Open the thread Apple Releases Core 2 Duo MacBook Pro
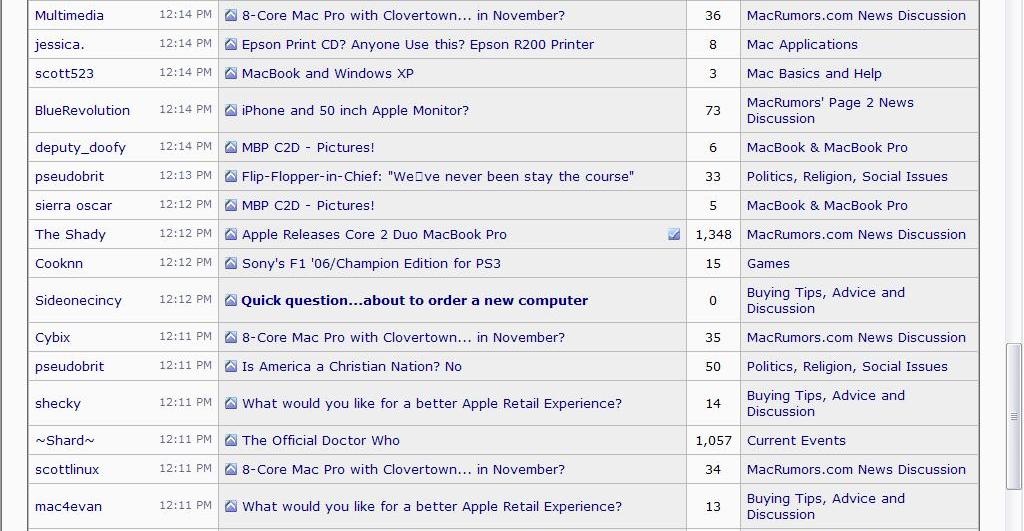The height and width of the screenshot is (531, 1024). (x=374, y=234)
